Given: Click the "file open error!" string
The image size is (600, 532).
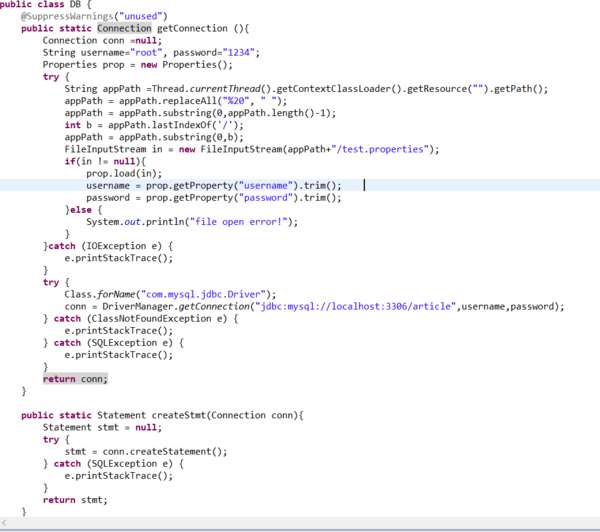Looking at the screenshot, I should pyautogui.click(x=238, y=222).
